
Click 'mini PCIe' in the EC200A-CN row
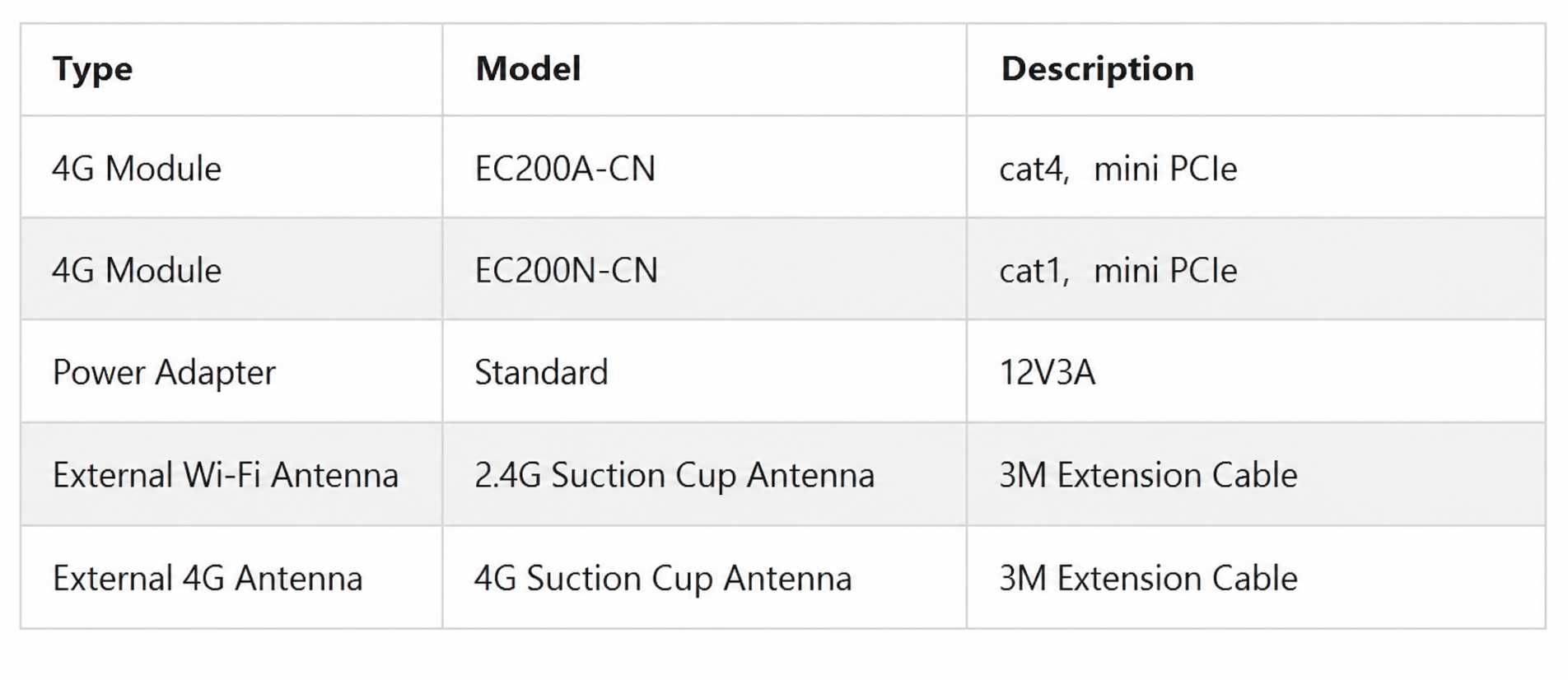1164,169
